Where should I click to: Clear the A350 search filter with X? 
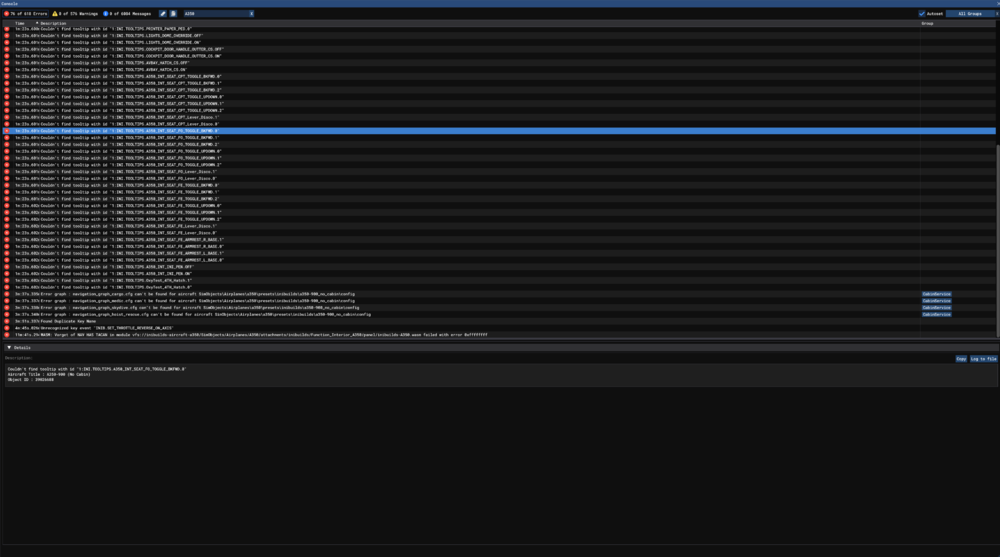(251, 14)
